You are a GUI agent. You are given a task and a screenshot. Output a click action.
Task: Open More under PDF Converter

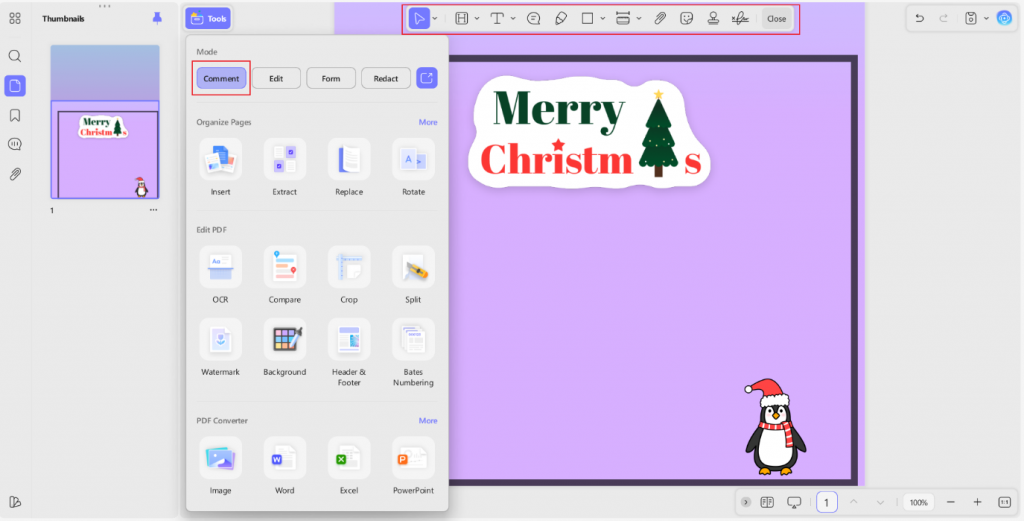pyautogui.click(x=428, y=420)
